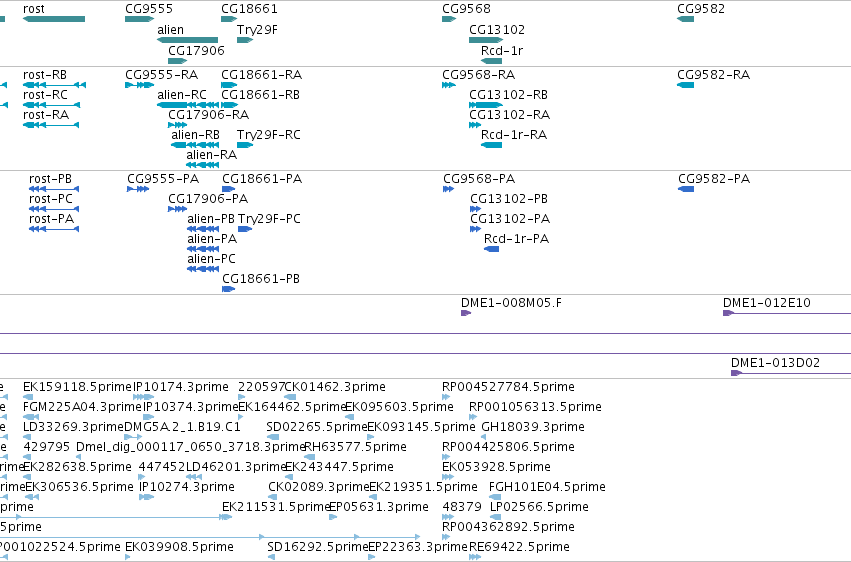Click the teal gene bar under rost
The image size is (851, 562).
click(54, 19)
